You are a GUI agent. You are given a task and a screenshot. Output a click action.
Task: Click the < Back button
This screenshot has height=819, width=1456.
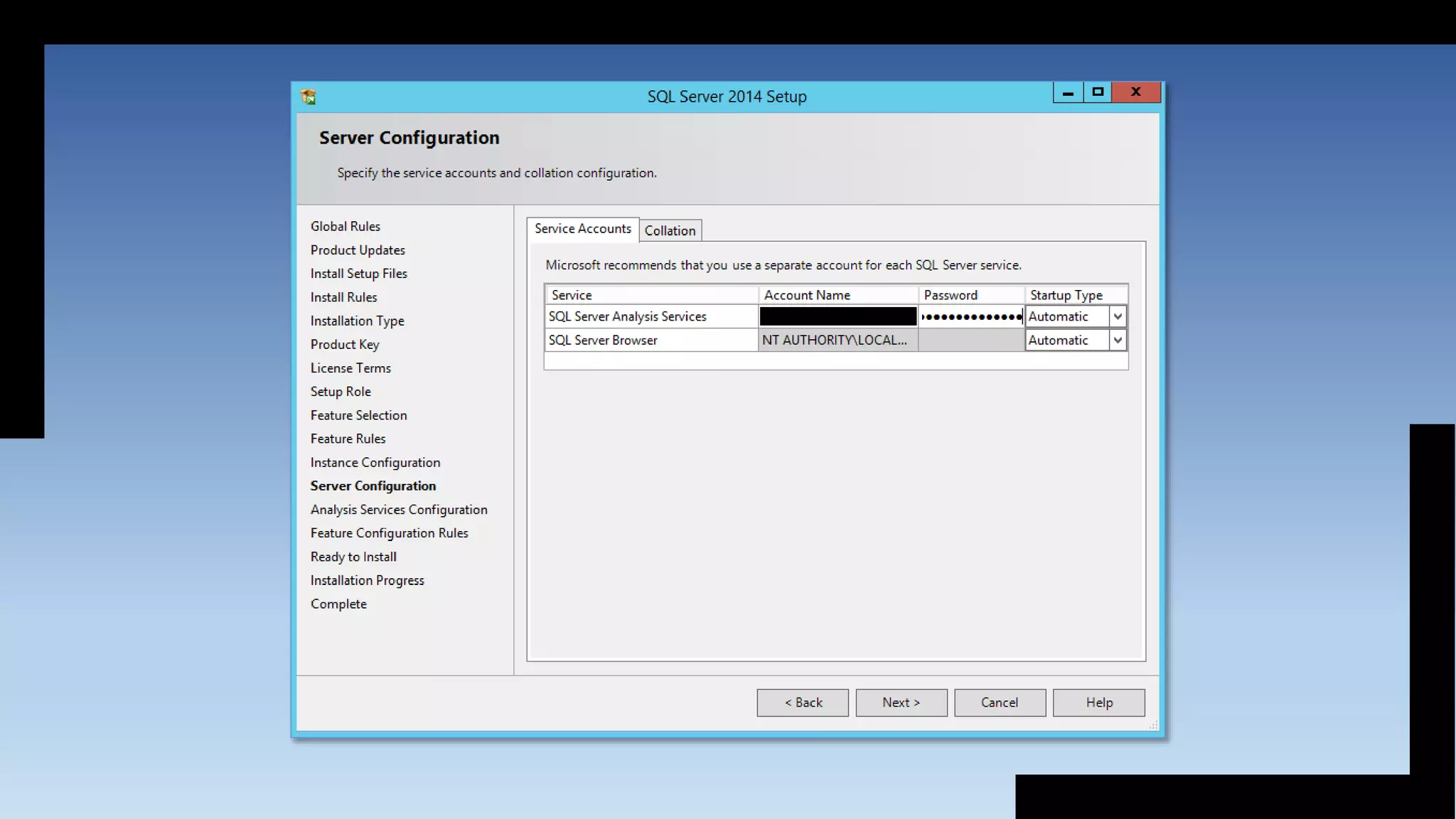click(803, 702)
